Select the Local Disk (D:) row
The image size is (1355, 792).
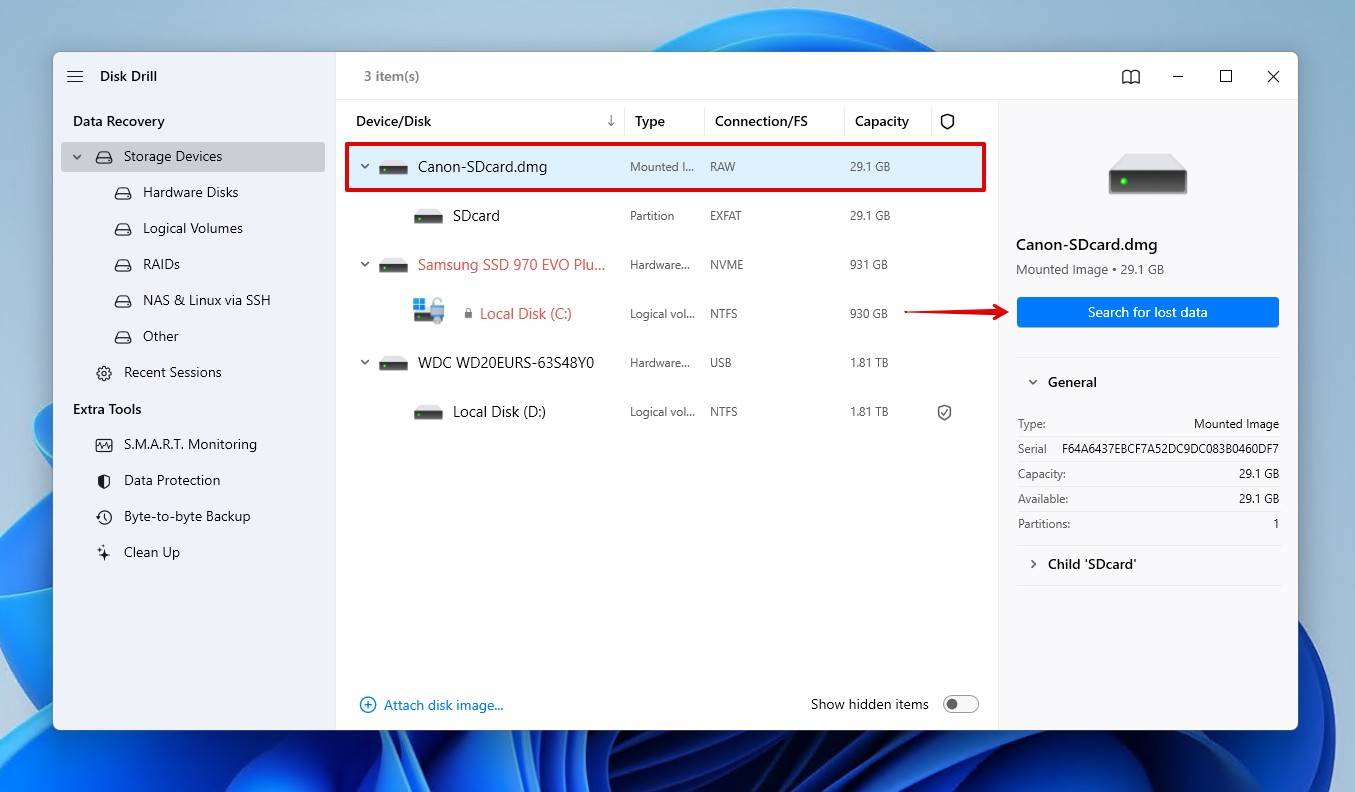[665, 412]
